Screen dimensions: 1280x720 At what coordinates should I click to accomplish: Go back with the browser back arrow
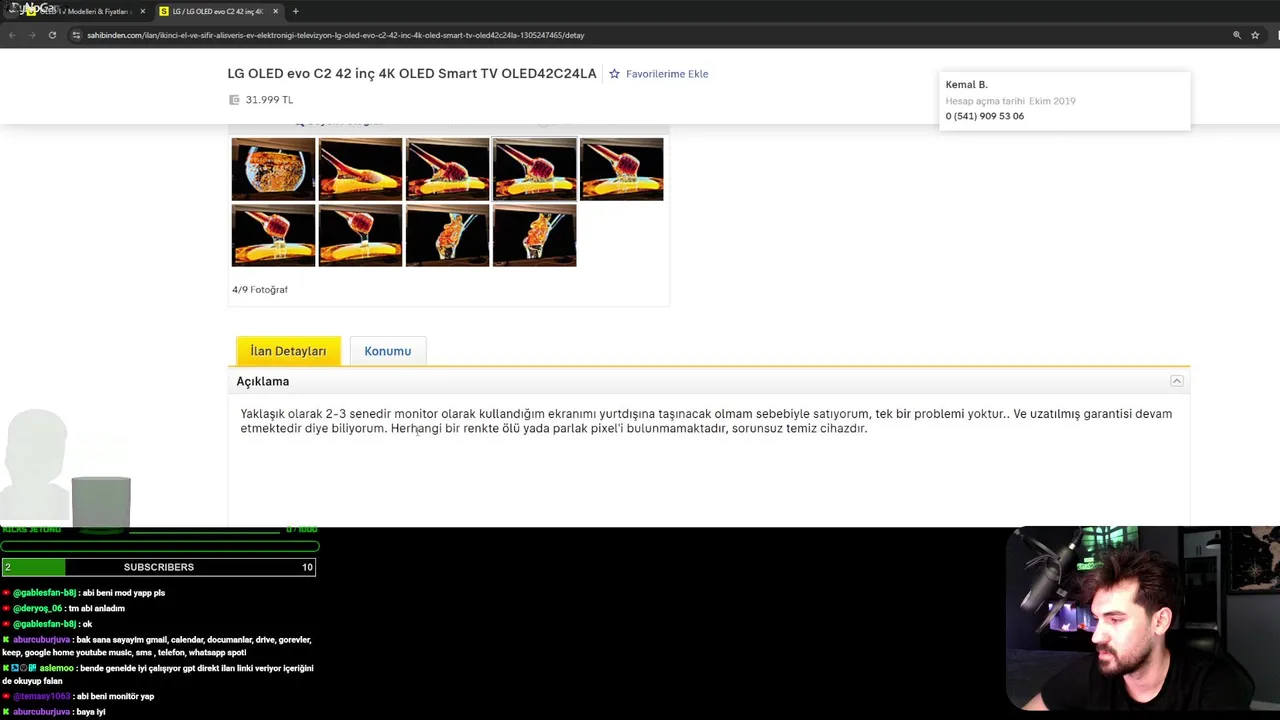12,35
